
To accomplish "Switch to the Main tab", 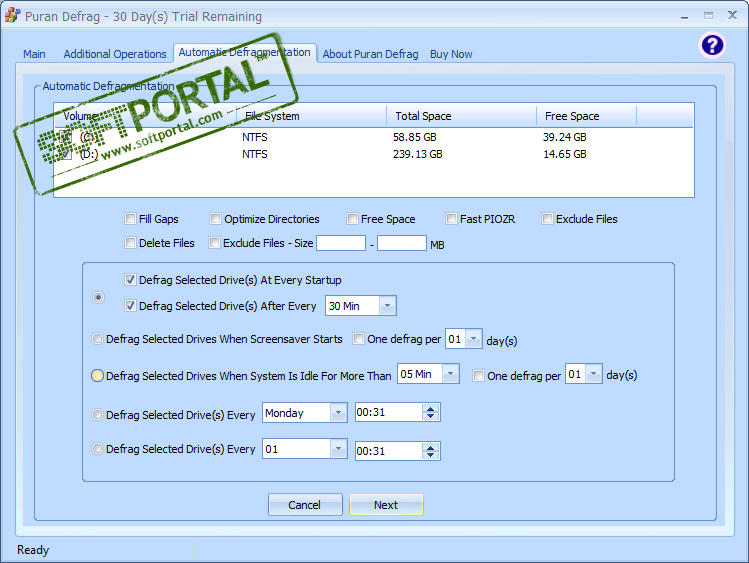I will [x=34, y=54].
